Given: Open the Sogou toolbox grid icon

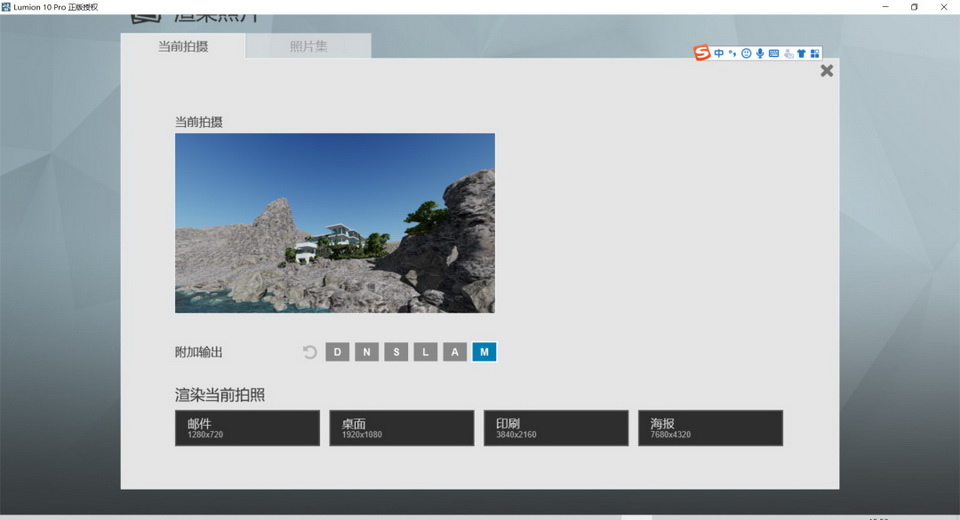Looking at the screenshot, I should pyautogui.click(x=815, y=53).
